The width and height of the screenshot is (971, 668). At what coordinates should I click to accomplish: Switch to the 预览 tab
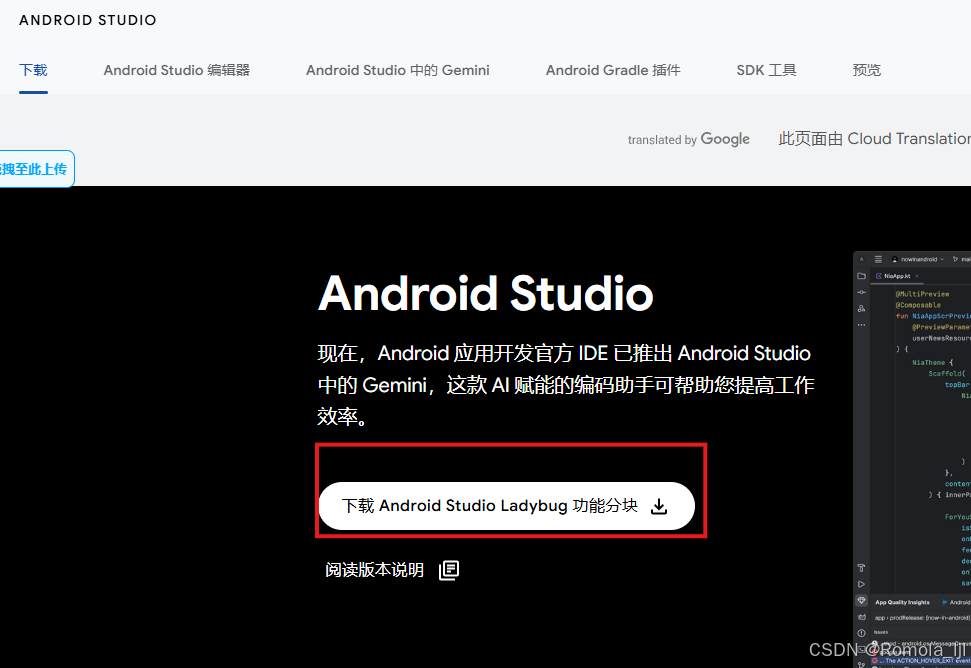tap(866, 70)
